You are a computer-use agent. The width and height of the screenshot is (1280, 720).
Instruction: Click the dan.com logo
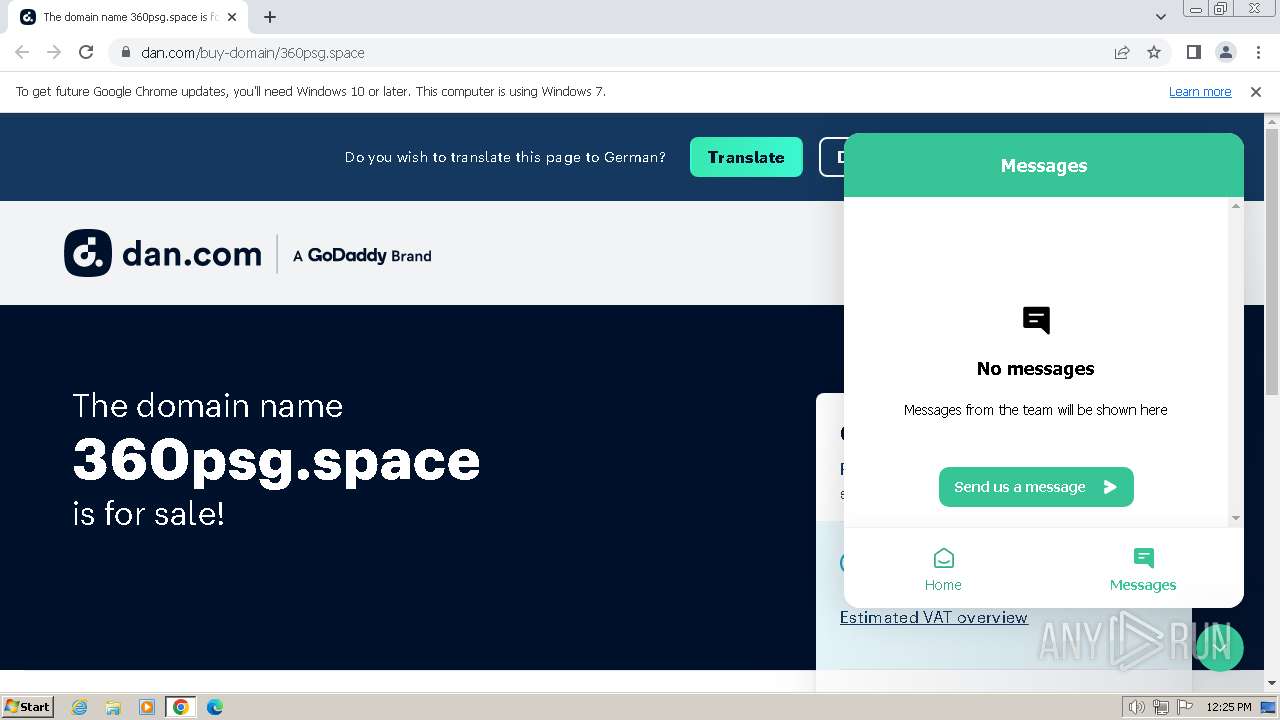click(163, 253)
